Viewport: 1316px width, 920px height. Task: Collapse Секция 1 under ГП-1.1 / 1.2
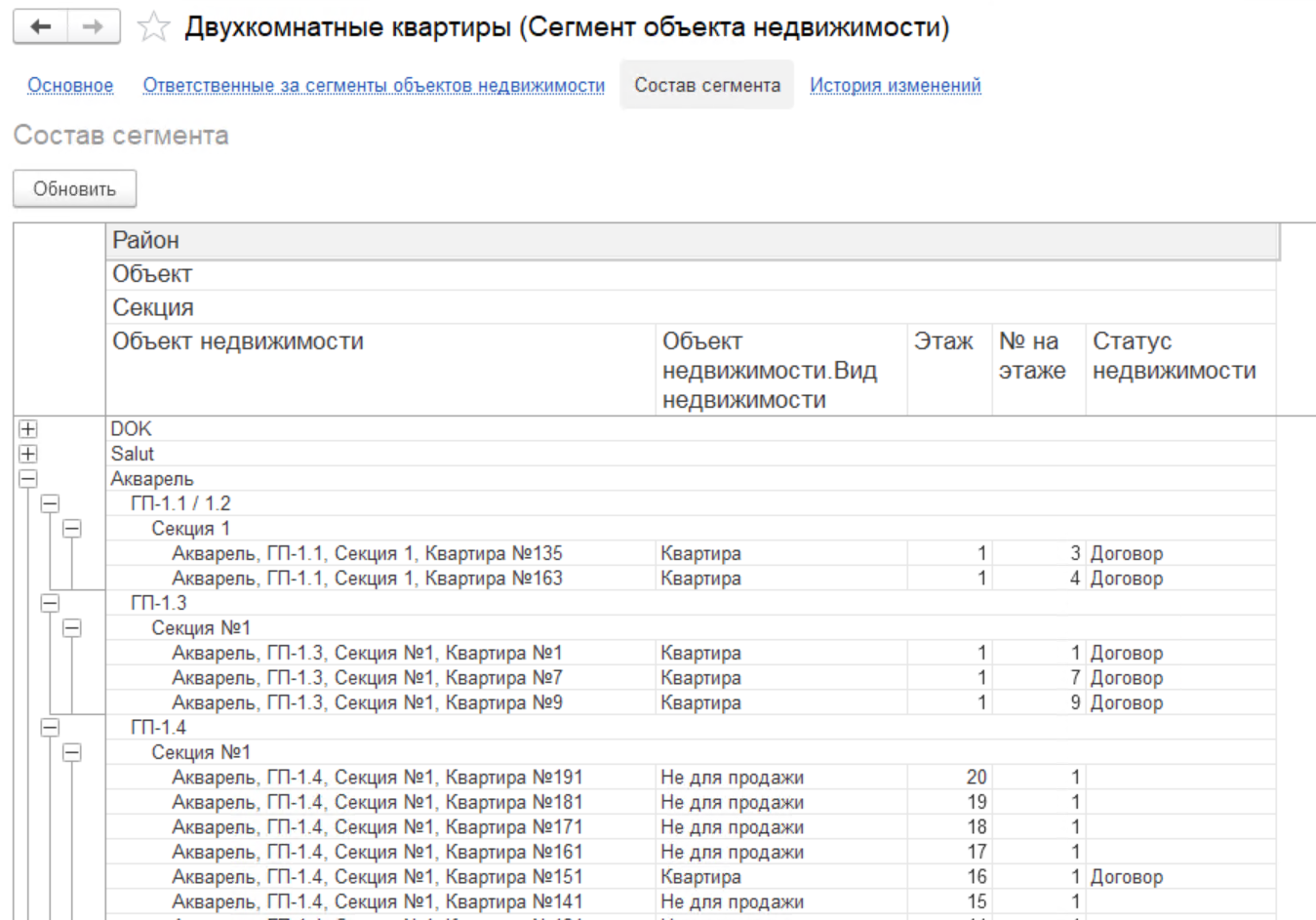pyautogui.click(x=72, y=529)
